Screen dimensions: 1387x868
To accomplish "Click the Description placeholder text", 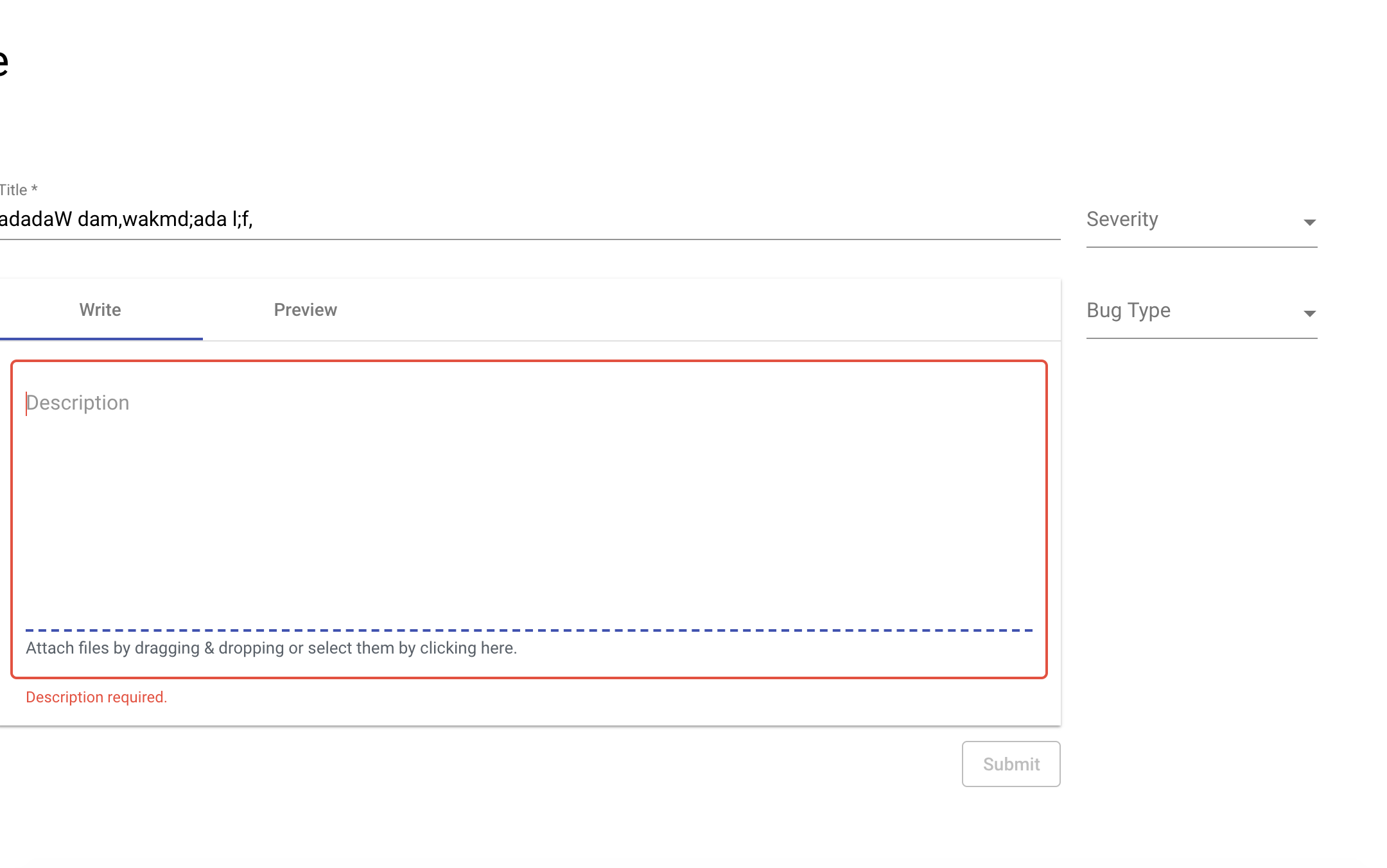I will (x=78, y=403).
